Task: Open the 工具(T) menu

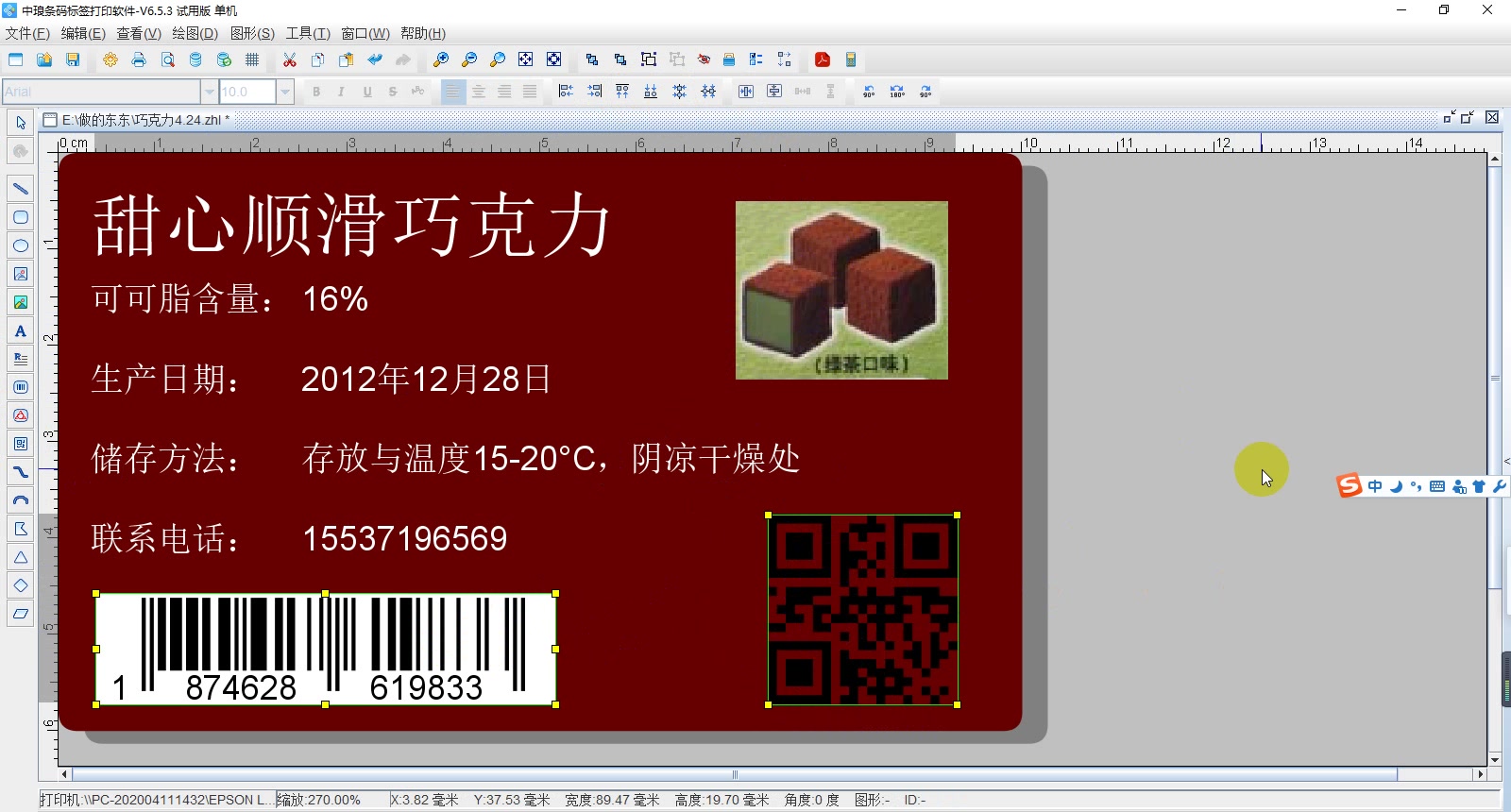Action: tap(308, 33)
